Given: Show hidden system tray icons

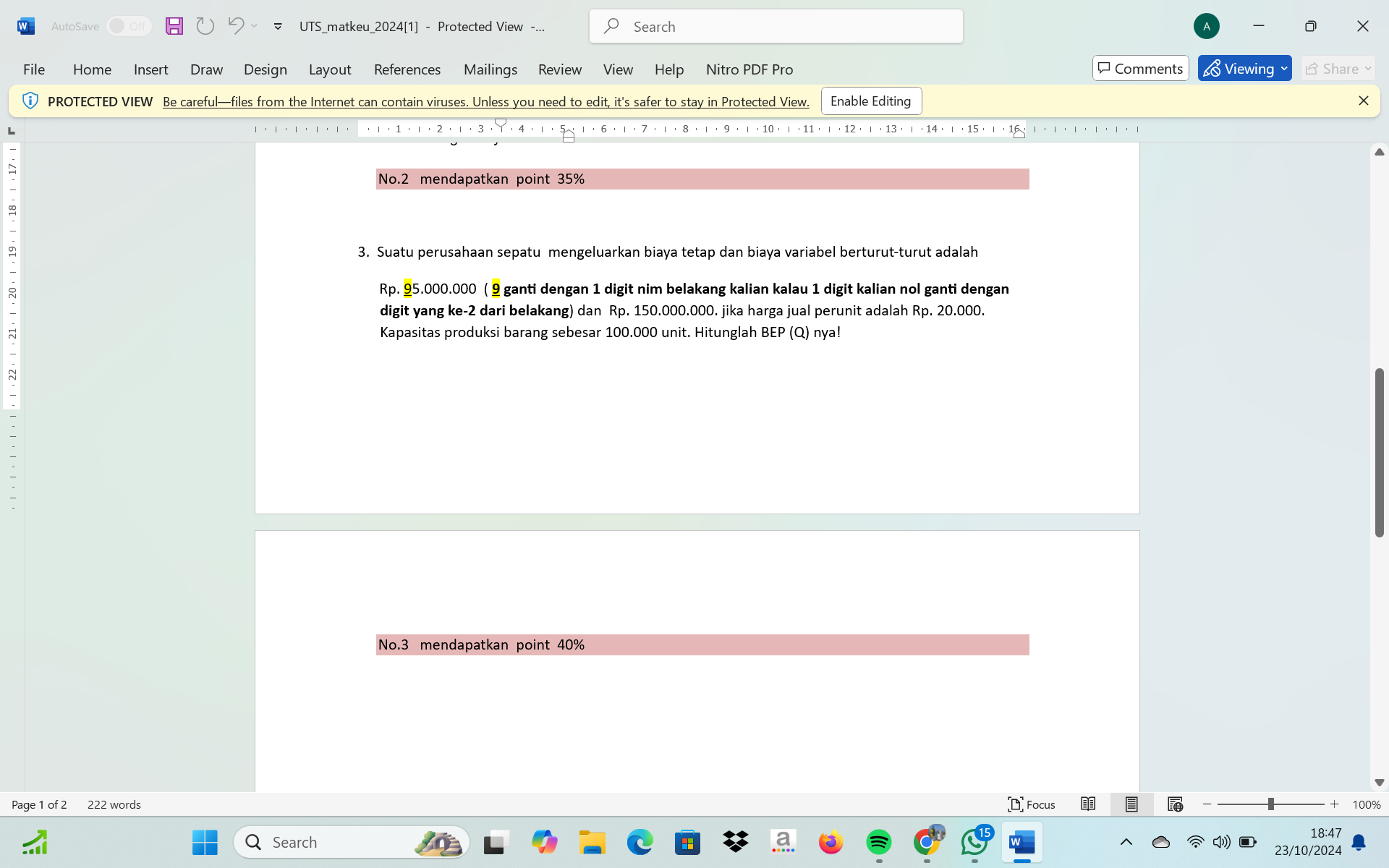Looking at the screenshot, I should (x=1126, y=842).
